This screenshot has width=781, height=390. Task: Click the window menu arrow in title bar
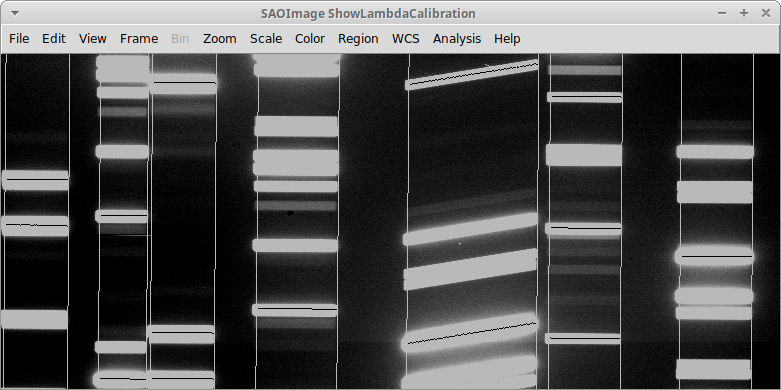(x=15, y=13)
